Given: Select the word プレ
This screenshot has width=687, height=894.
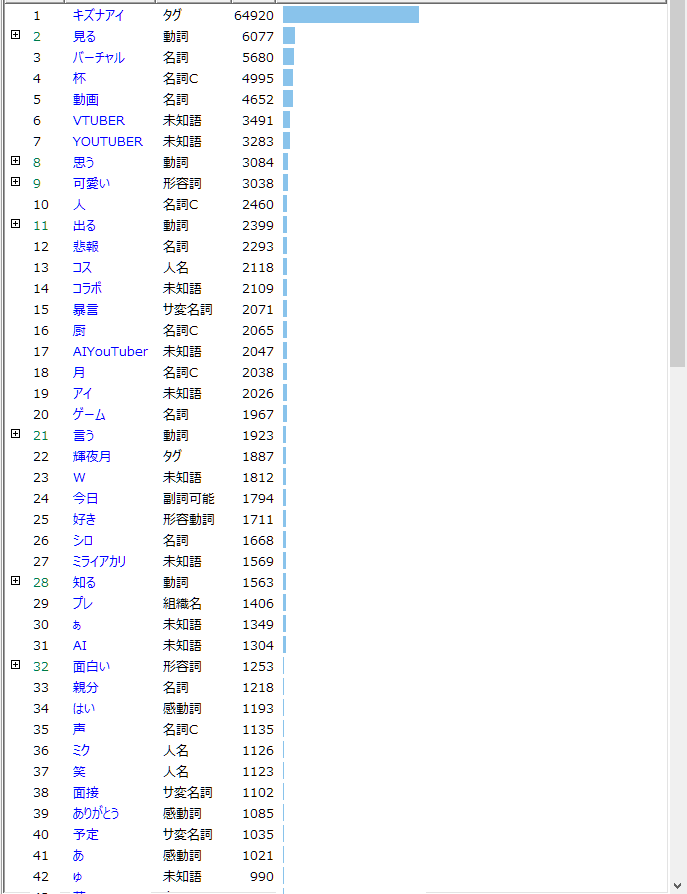Looking at the screenshot, I should point(83,603).
